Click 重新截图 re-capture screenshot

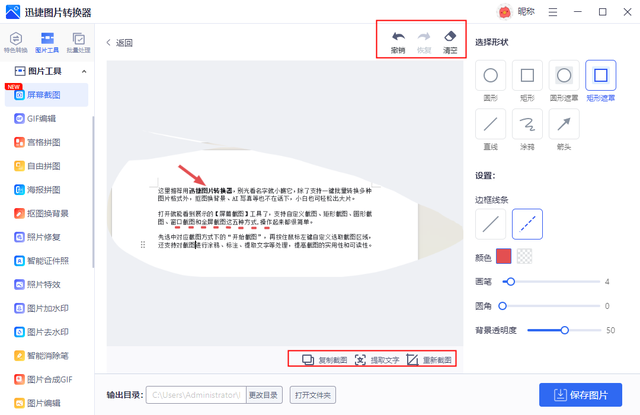tap(429, 360)
